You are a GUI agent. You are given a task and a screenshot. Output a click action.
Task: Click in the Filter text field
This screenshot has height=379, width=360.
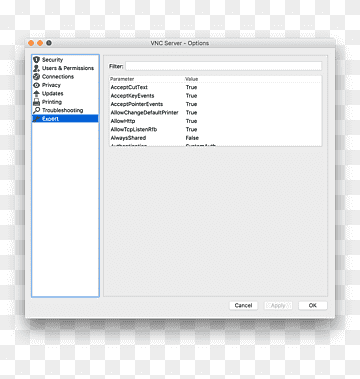click(224, 66)
